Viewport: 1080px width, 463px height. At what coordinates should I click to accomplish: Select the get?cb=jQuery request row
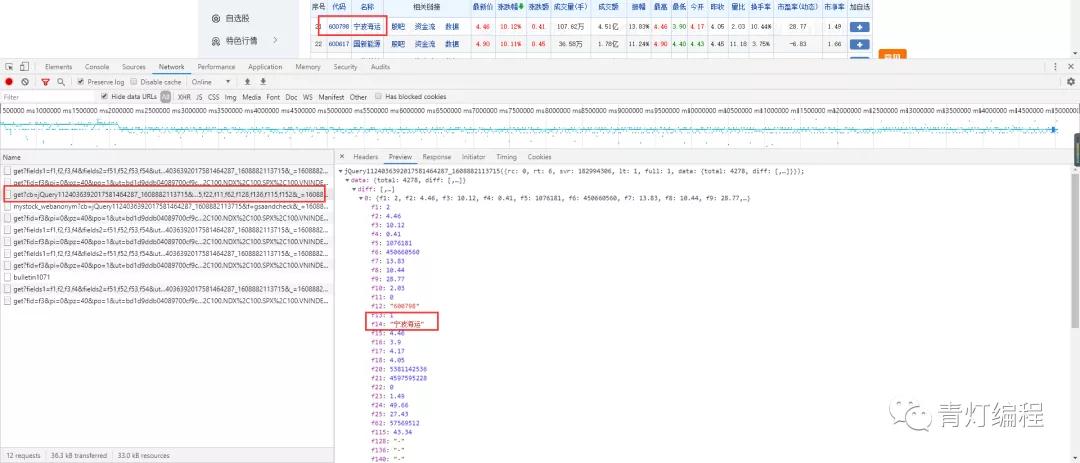point(167,195)
